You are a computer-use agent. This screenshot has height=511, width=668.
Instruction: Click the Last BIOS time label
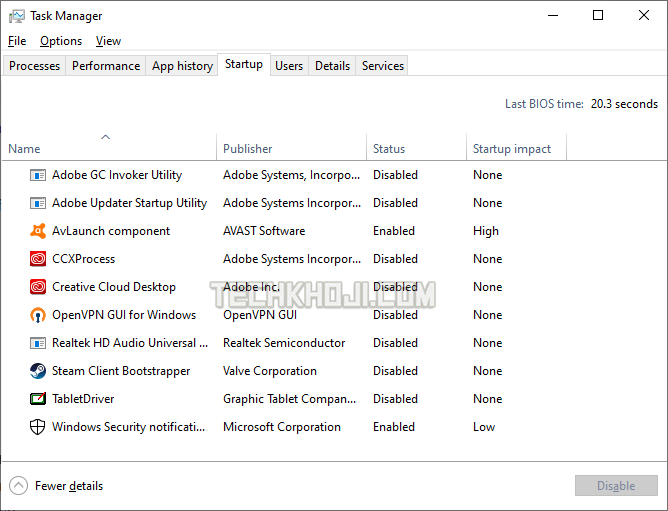tap(544, 104)
